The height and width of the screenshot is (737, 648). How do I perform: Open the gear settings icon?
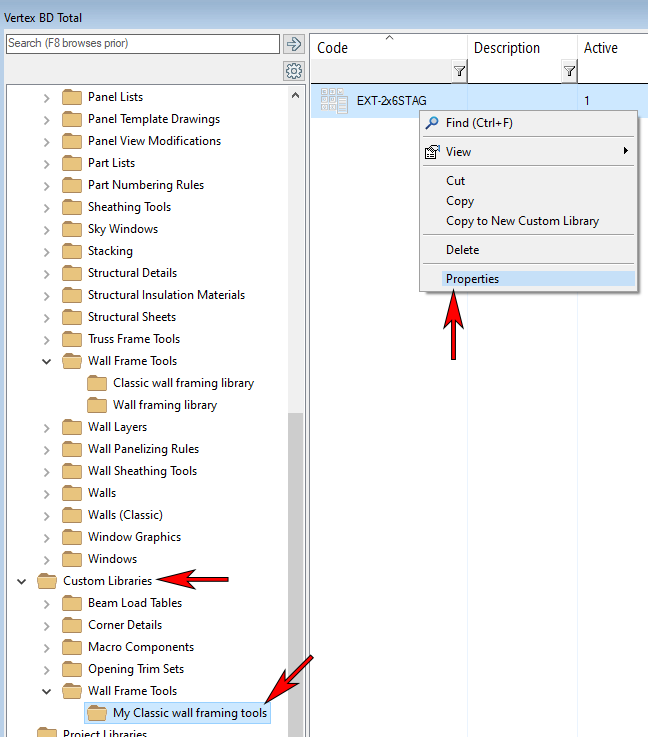294,71
